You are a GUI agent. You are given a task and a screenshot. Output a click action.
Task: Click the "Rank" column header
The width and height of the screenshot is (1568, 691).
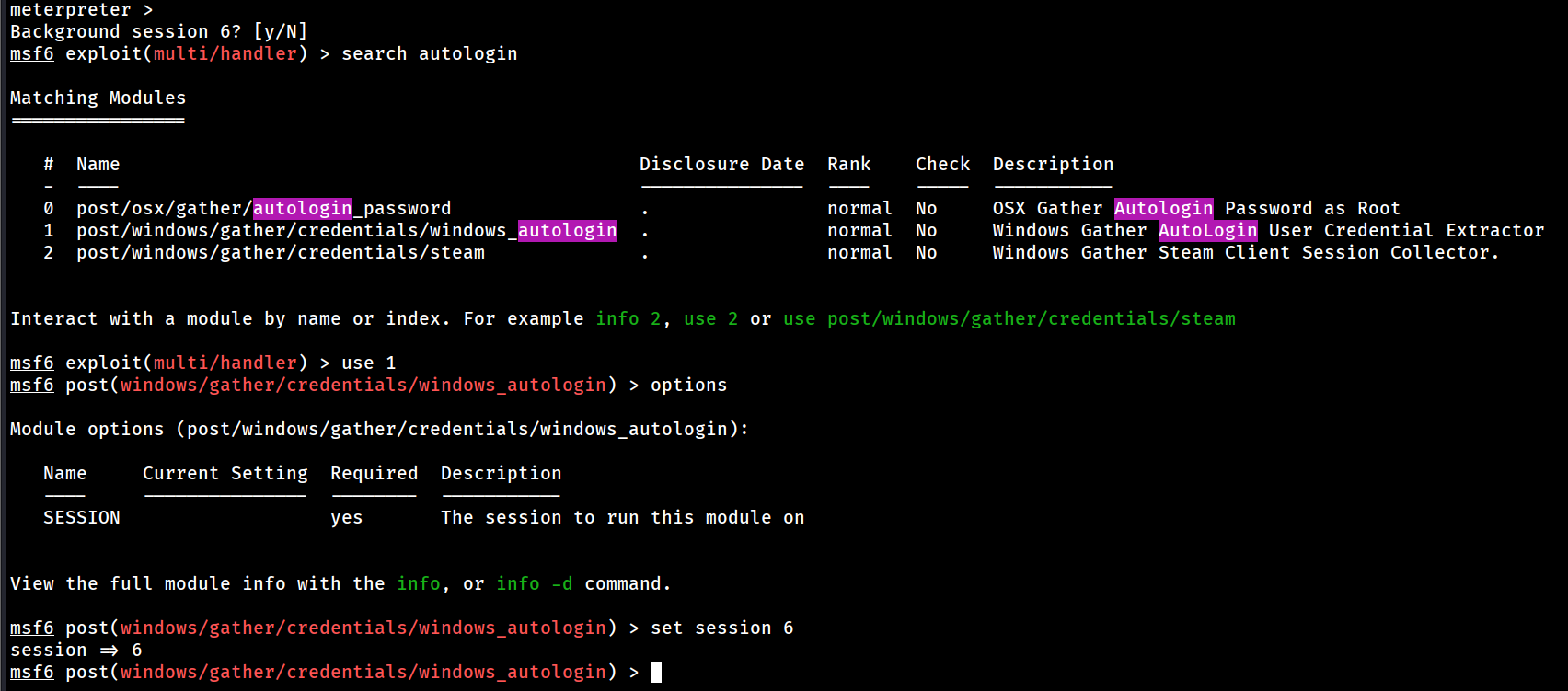[x=848, y=165]
